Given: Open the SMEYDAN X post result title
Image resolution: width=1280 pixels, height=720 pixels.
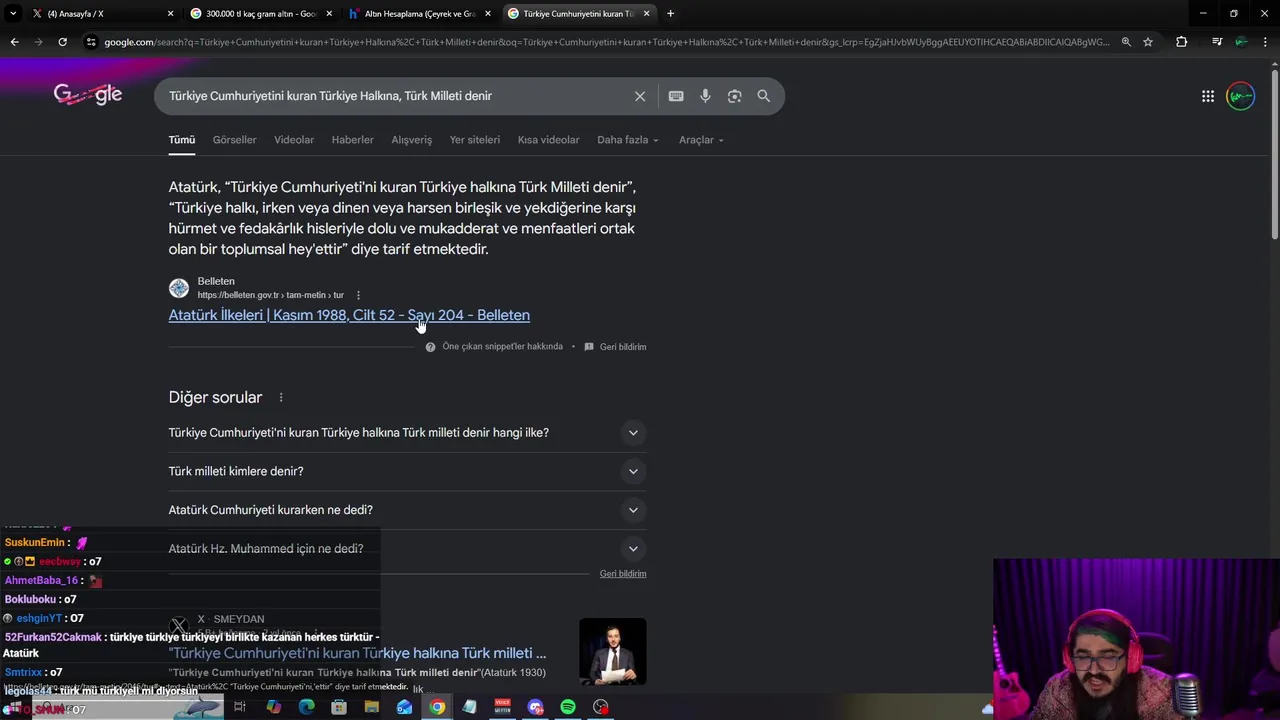Looking at the screenshot, I should click(x=357, y=653).
